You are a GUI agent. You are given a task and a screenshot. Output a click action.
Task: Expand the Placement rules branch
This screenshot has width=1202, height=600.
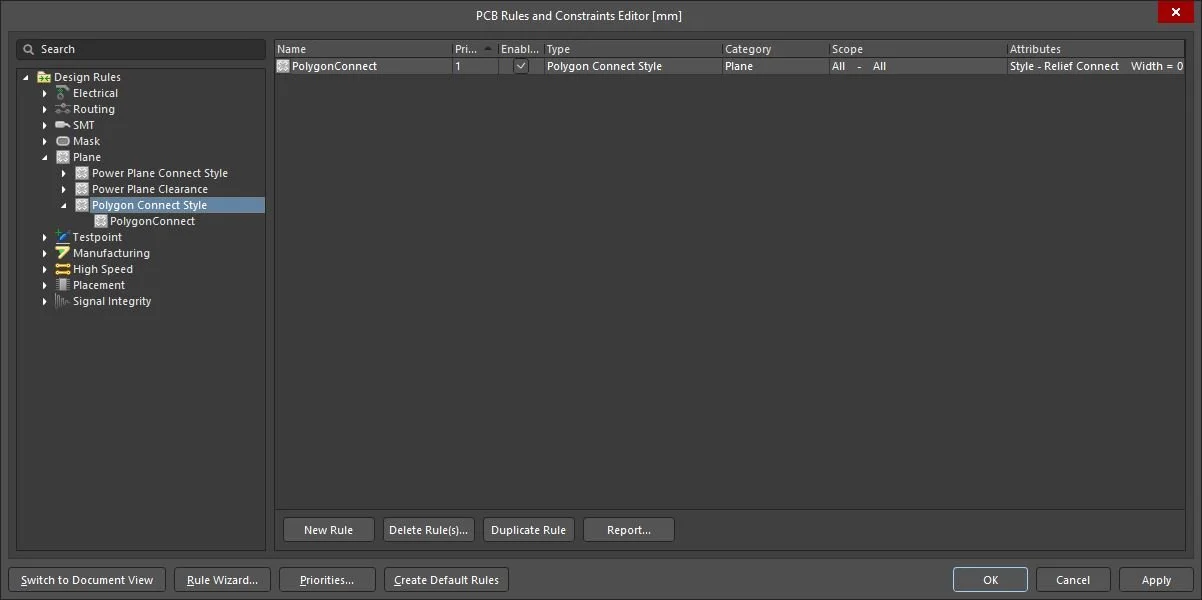[44, 285]
